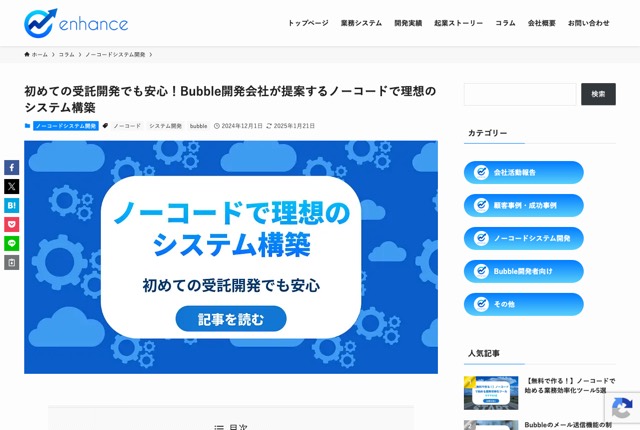Click the 人気記事 sidebar heading
This screenshot has height=430, width=640.
tap(484, 353)
